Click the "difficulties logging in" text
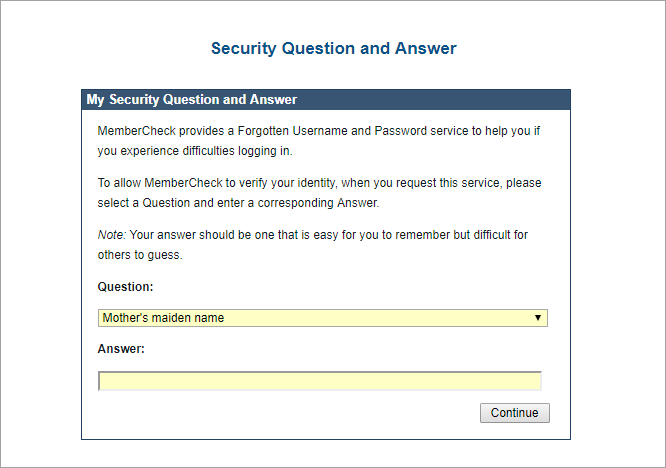This screenshot has width=666, height=468. [237, 151]
